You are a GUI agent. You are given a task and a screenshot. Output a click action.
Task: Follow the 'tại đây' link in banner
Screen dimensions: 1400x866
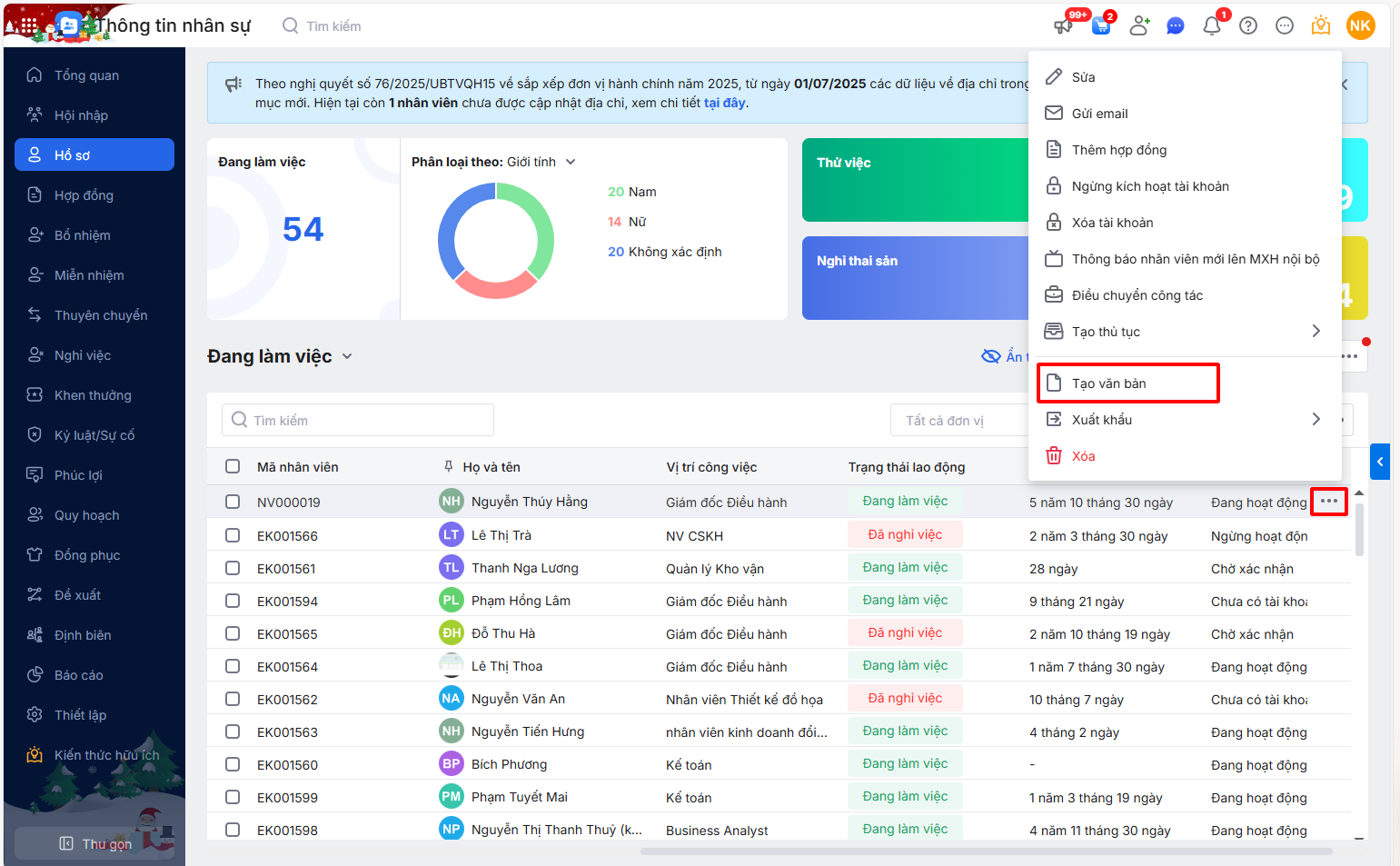coord(724,103)
